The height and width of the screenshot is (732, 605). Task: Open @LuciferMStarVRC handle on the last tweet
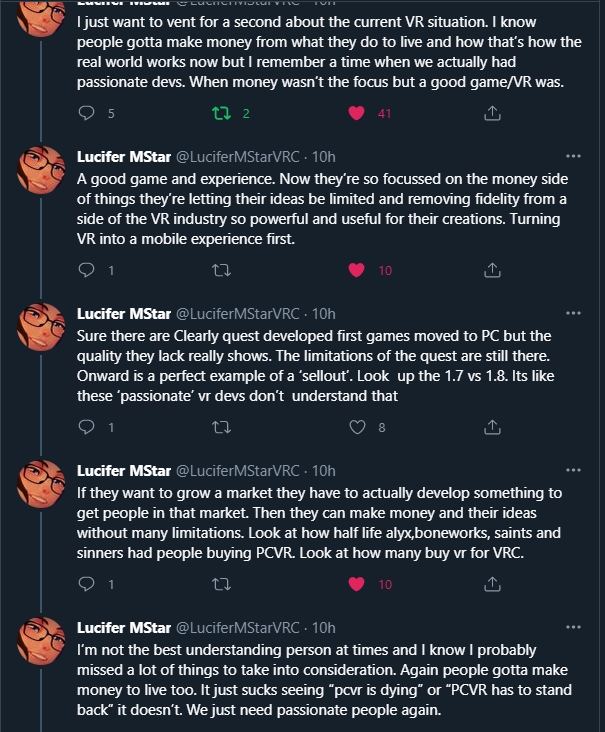pyautogui.click(x=238, y=628)
